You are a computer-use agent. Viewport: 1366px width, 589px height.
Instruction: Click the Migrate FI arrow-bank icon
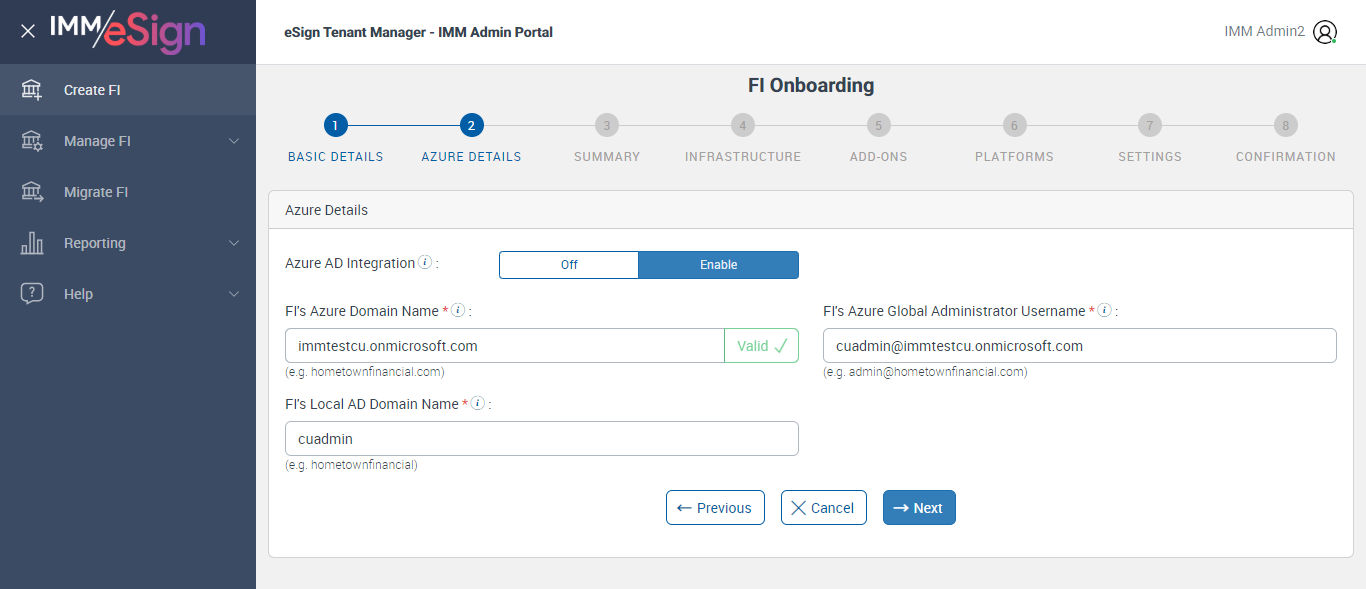pyautogui.click(x=32, y=192)
